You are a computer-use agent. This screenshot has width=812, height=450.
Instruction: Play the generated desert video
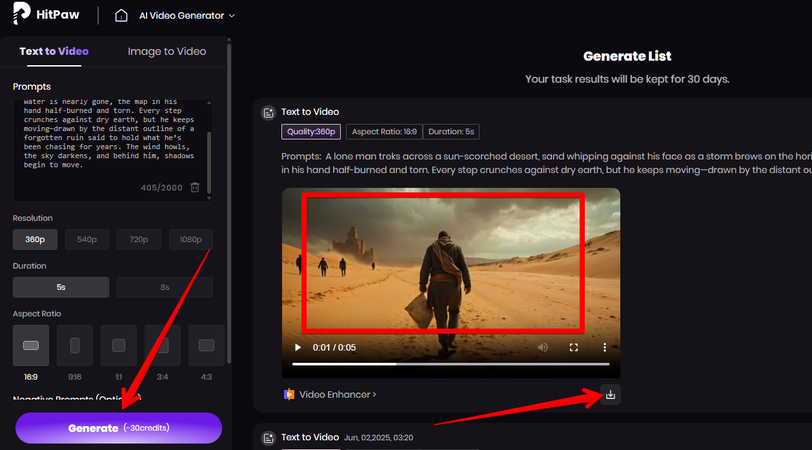[297, 347]
